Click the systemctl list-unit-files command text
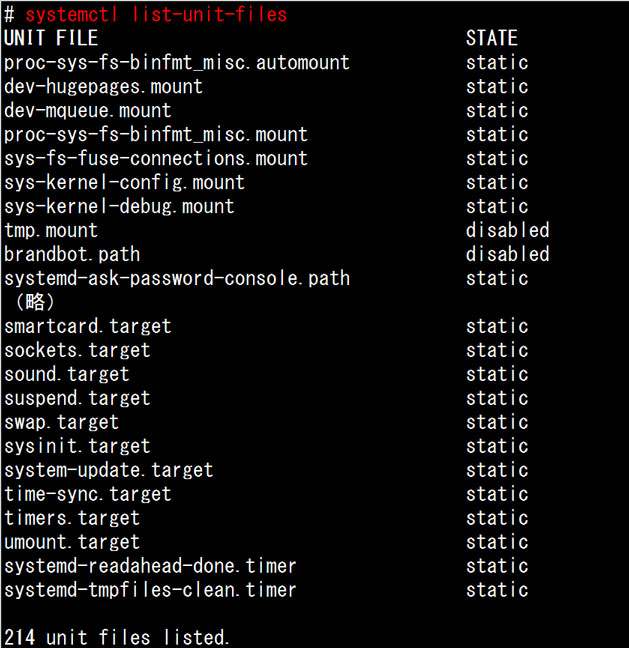Screen dimensions: 629x648 tap(156, 14)
